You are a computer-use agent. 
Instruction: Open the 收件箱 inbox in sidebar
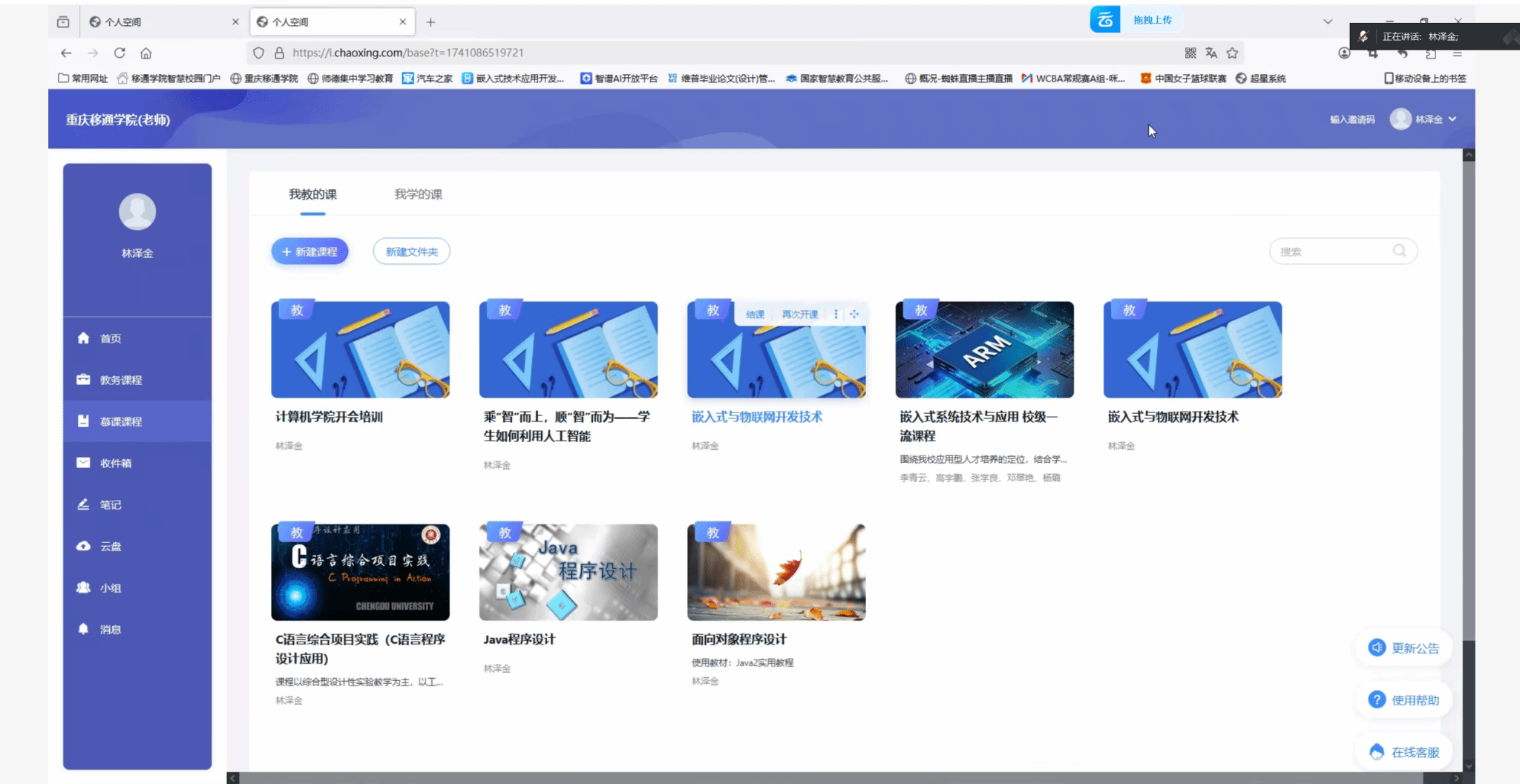(x=115, y=463)
